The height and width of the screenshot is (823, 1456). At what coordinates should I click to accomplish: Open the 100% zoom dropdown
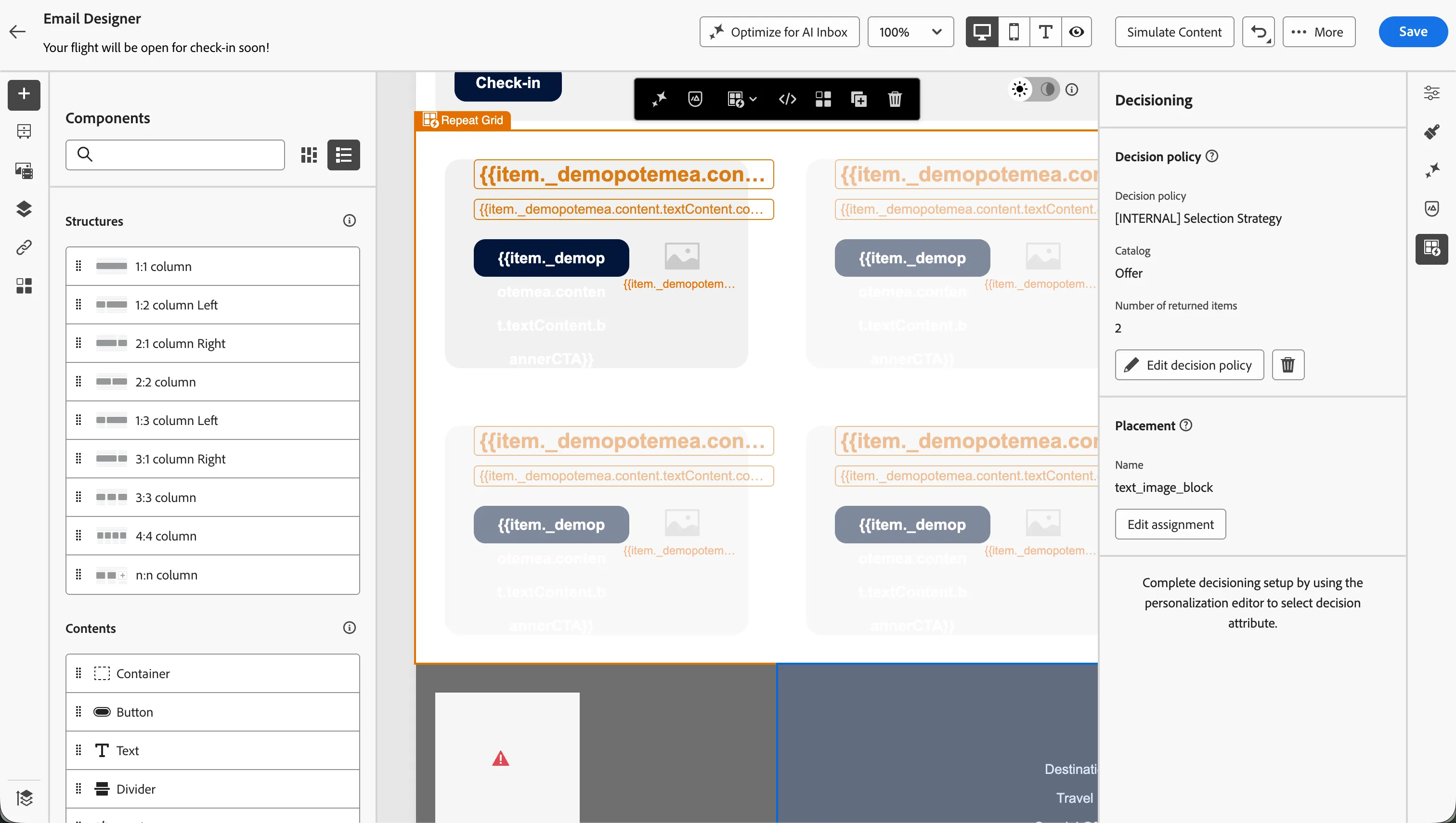[910, 32]
